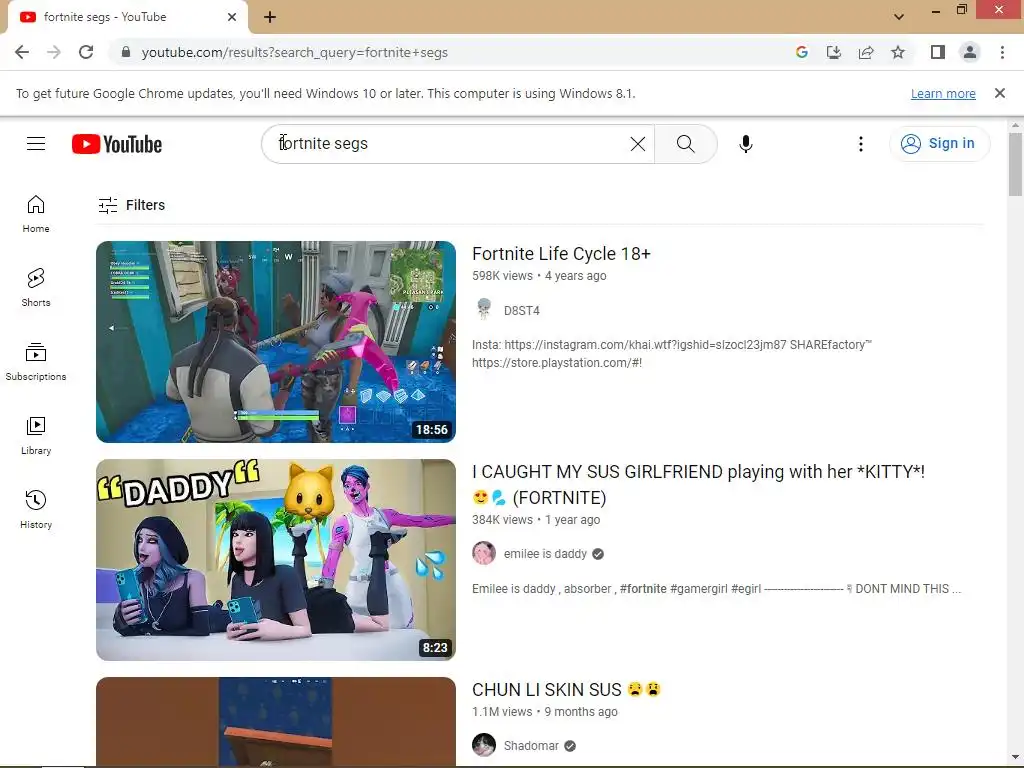Click the Shadomar channel avatar
This screenshot has height=768, width=1024.
[484, 744]
